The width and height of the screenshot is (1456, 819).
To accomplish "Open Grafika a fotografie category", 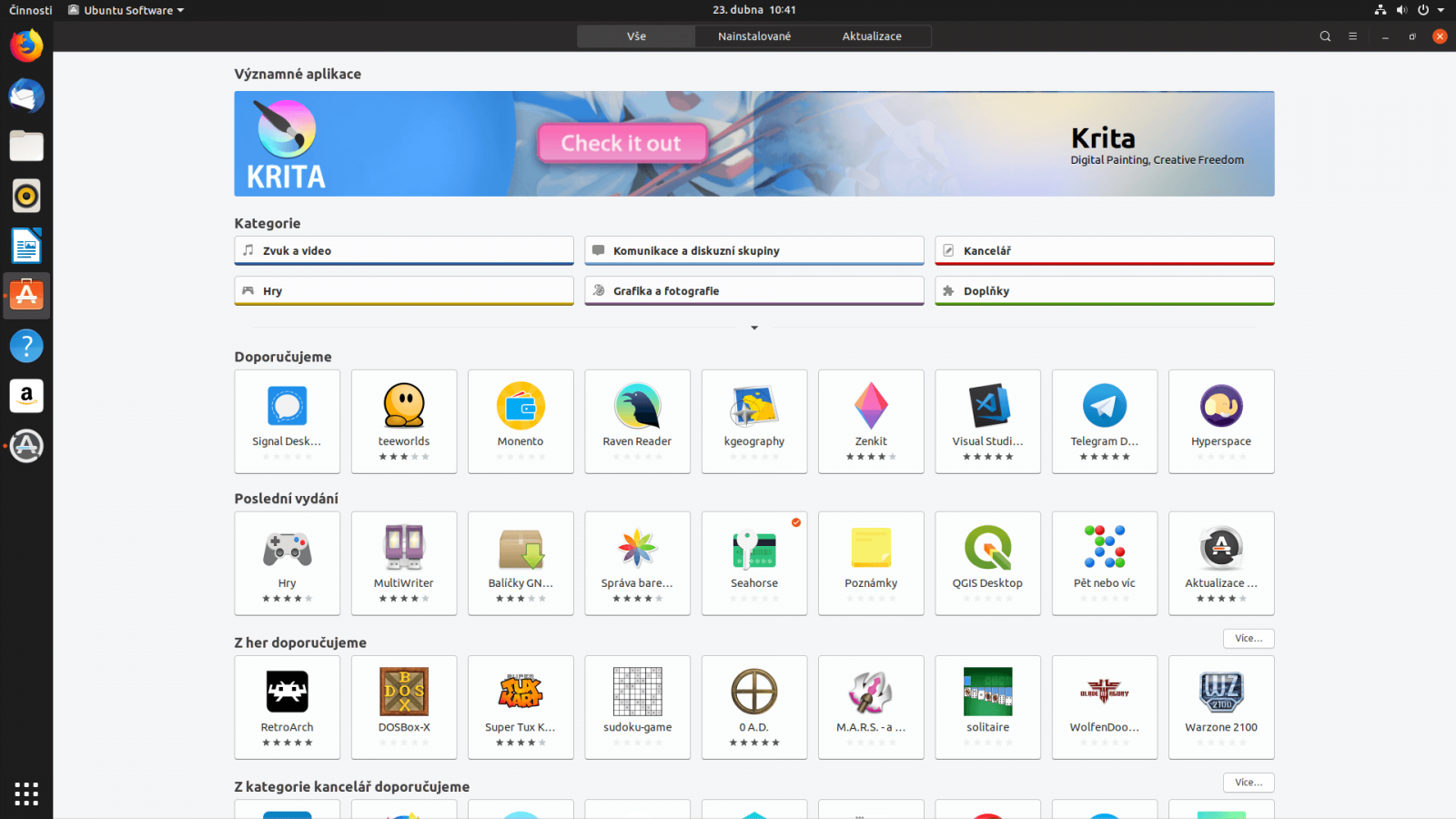I will click(754, 291).
